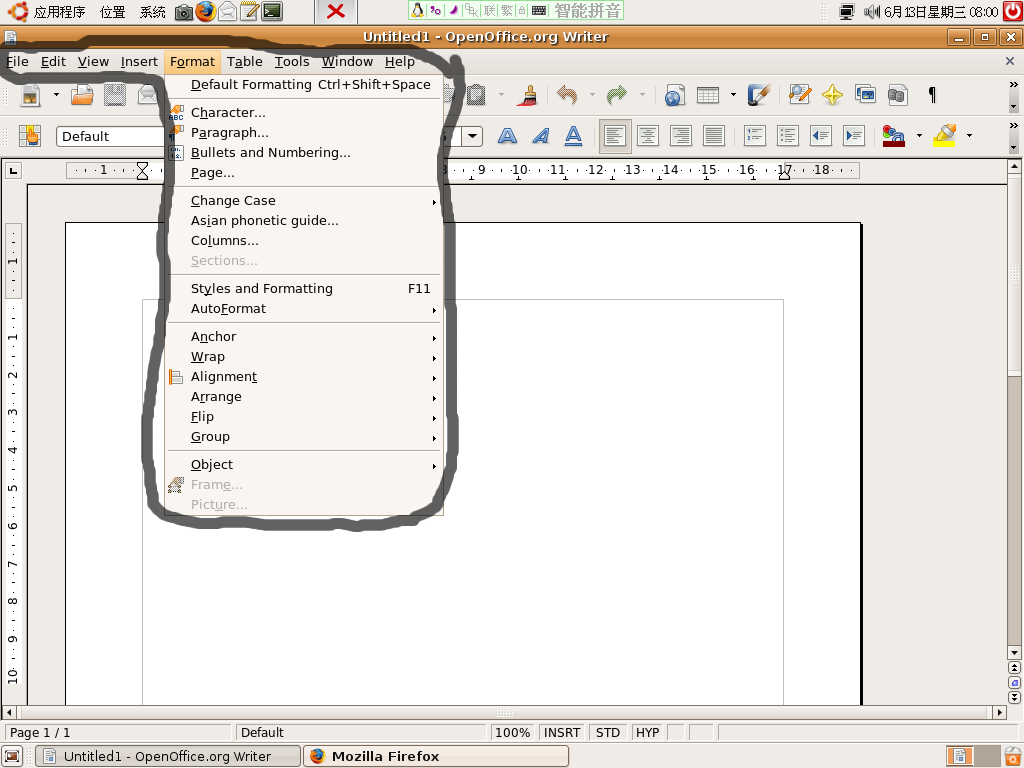Undo the last action
Screen dimensions: 1024x768
(x=567, y=95)
